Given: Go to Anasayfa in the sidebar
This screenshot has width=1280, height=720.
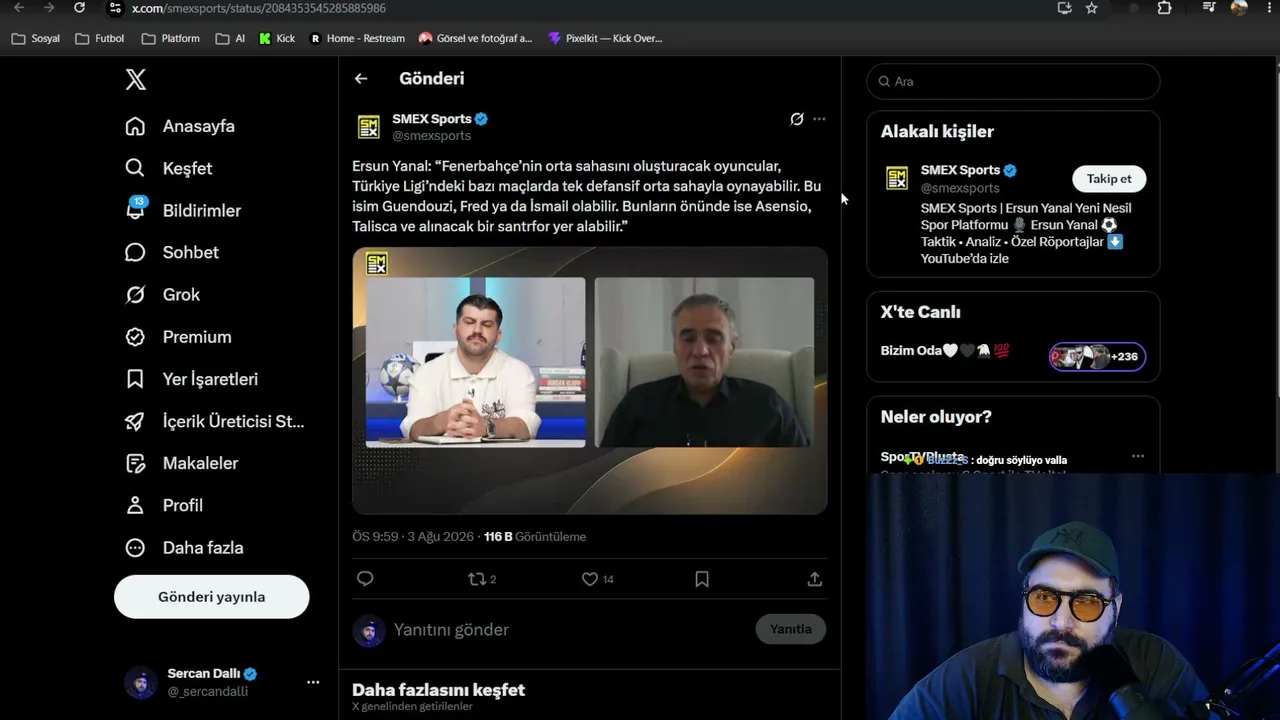Looking at the screenshot, I should pos(180,126).
